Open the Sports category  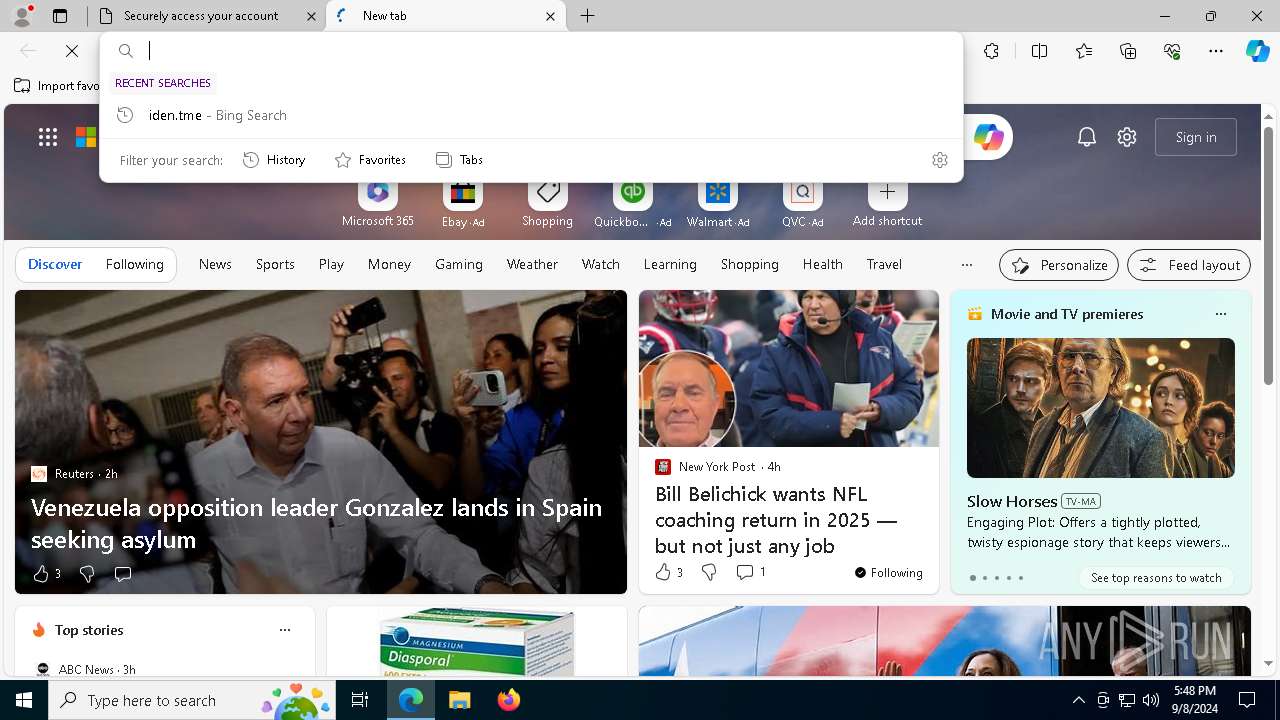coord(275,265)
